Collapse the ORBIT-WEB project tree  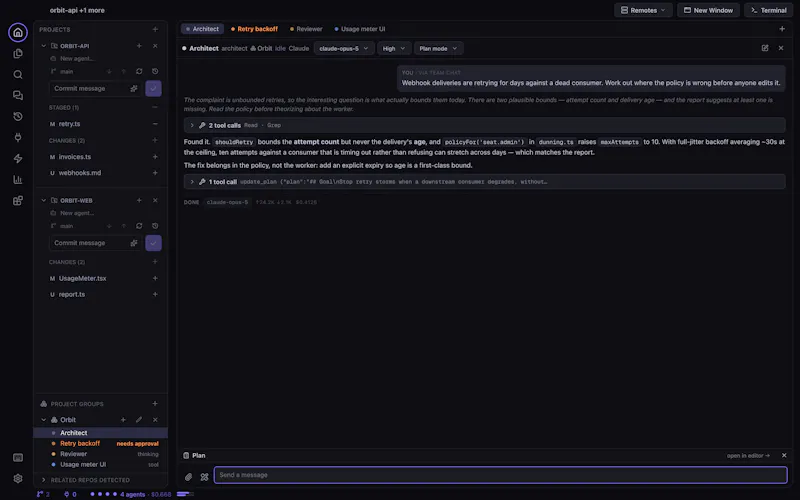43,201
